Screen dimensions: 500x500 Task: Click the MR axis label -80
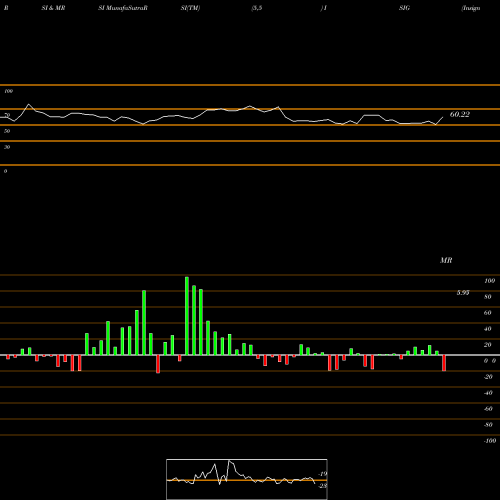[x=488, y=425]
